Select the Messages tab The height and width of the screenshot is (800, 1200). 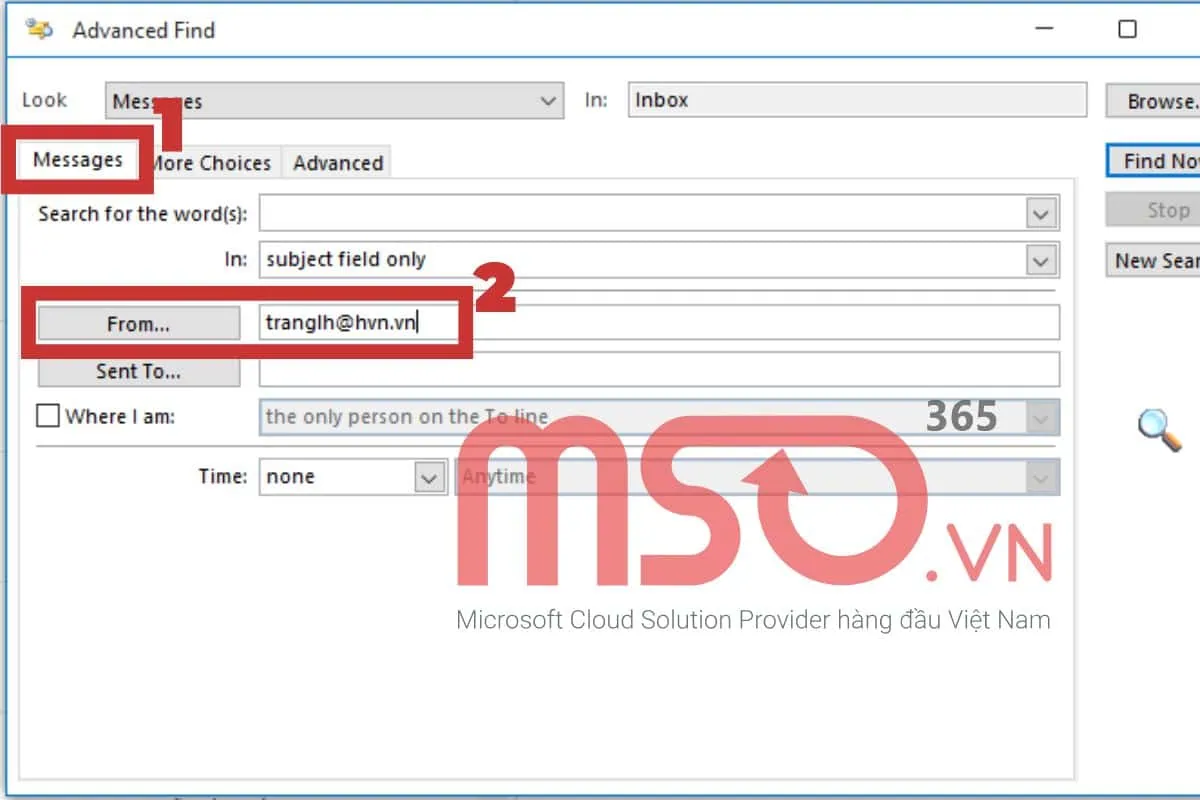(x=80, y=159)
